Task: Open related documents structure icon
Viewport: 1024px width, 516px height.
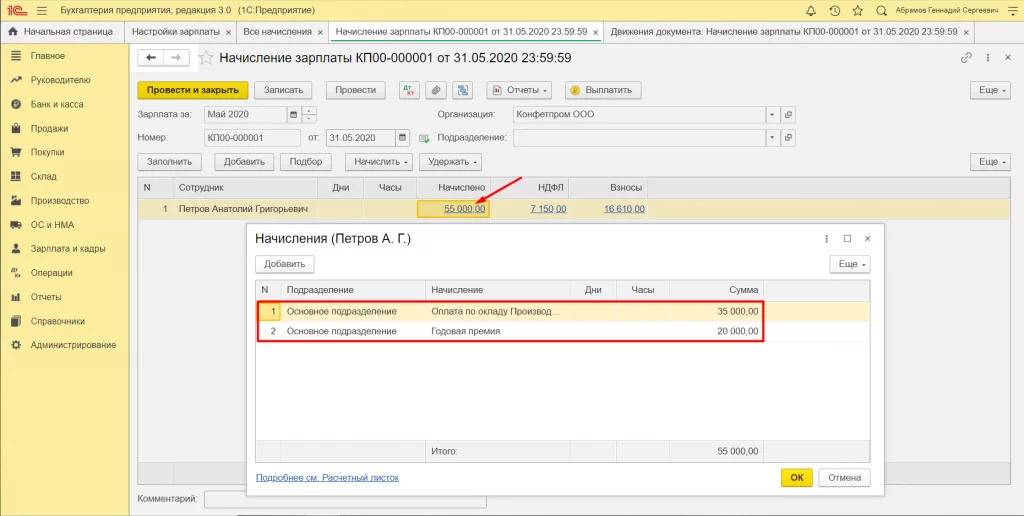Action: click(x=462, y=90)
